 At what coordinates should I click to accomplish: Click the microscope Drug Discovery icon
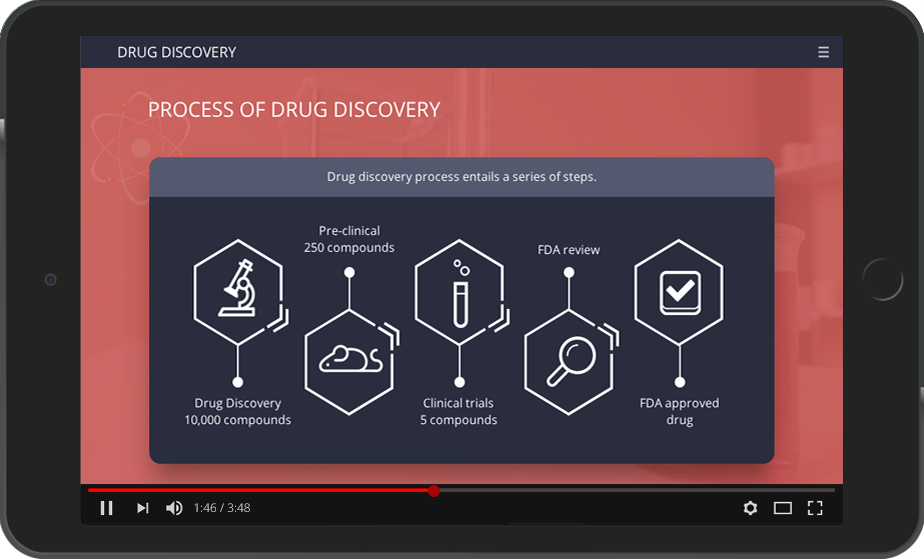237,290
